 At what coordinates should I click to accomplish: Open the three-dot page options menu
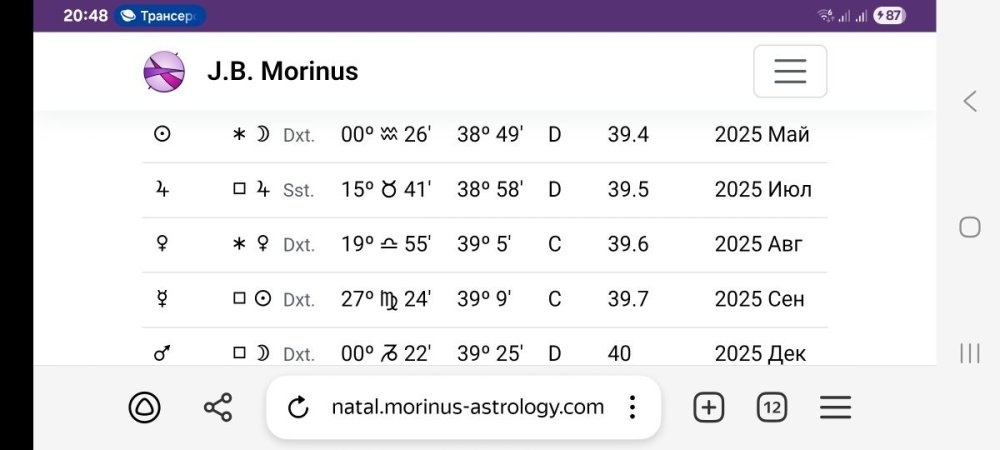pyautogui.click(x=632, y=407)
